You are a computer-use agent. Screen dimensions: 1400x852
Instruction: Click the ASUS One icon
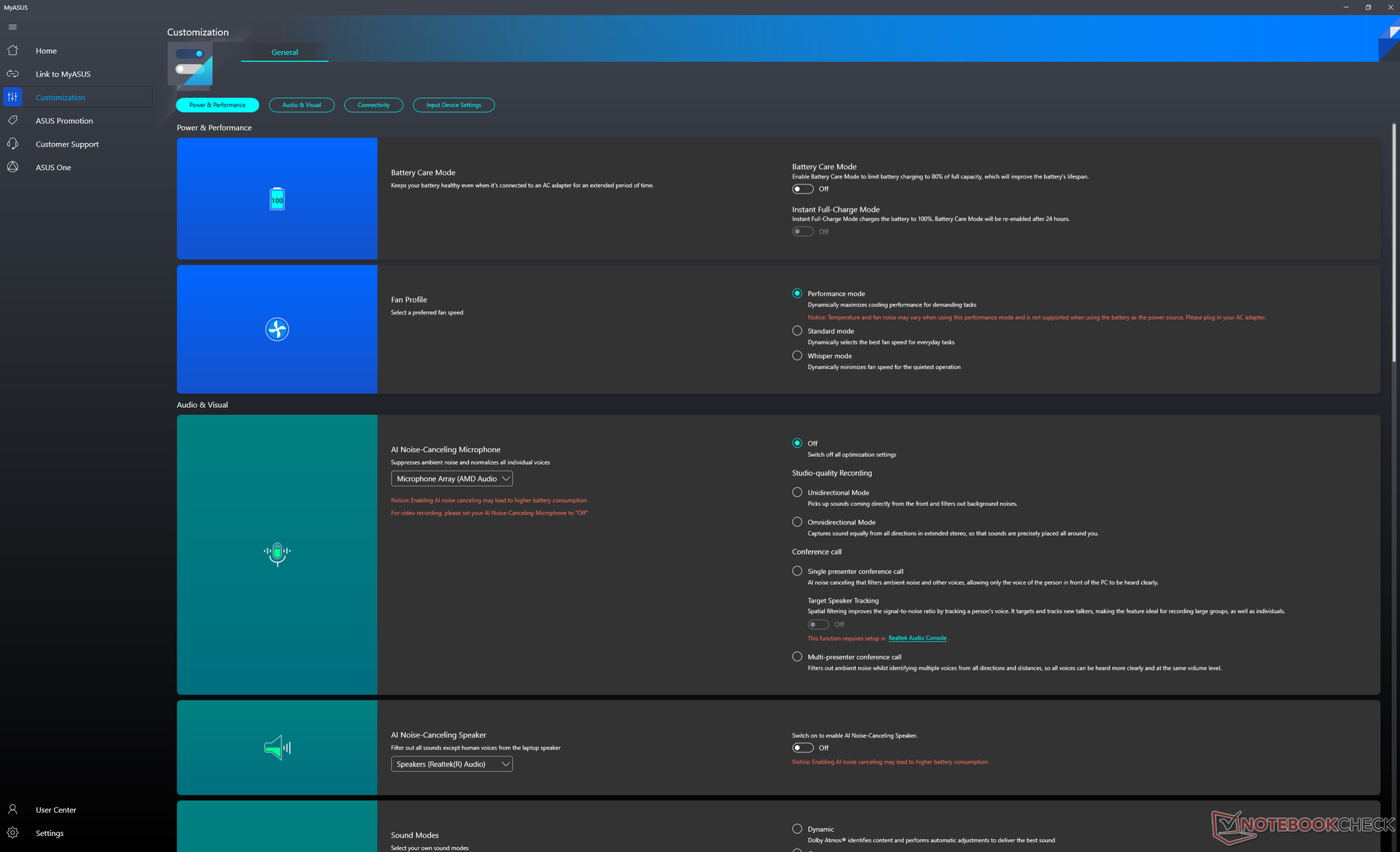tap(12, 167)
